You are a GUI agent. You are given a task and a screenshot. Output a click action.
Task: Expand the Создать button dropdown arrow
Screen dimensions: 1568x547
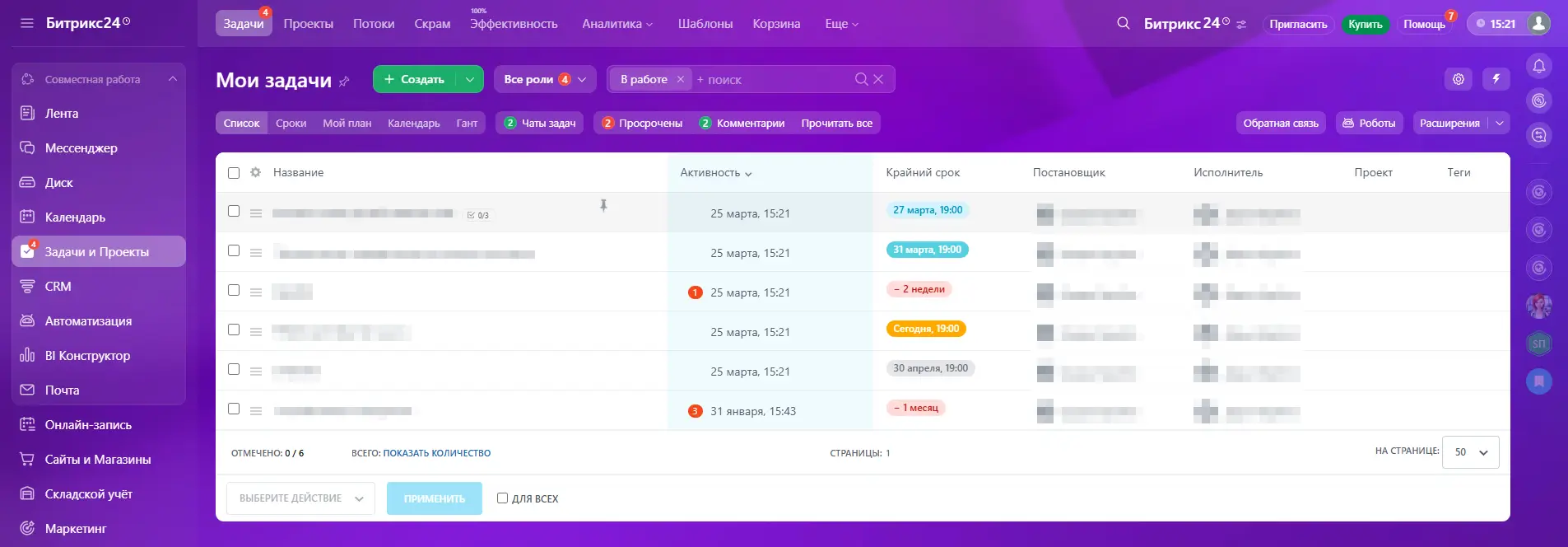coord(469,79)
